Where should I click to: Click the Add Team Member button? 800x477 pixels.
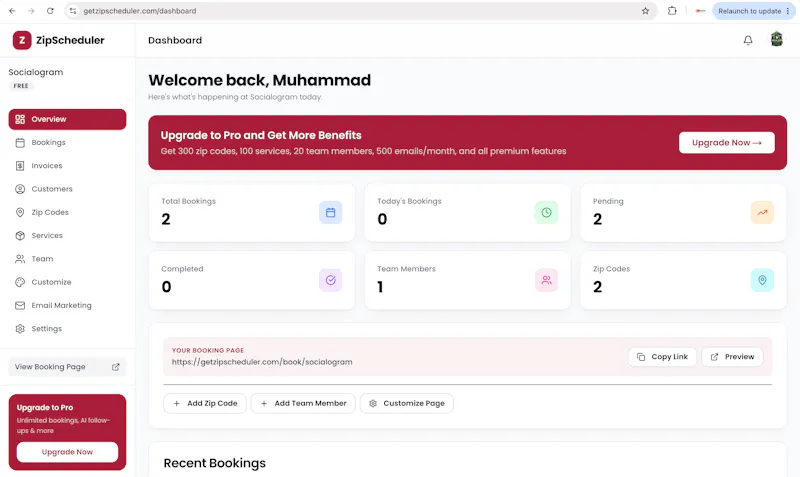pyautogui.click(x=303, y=403)
